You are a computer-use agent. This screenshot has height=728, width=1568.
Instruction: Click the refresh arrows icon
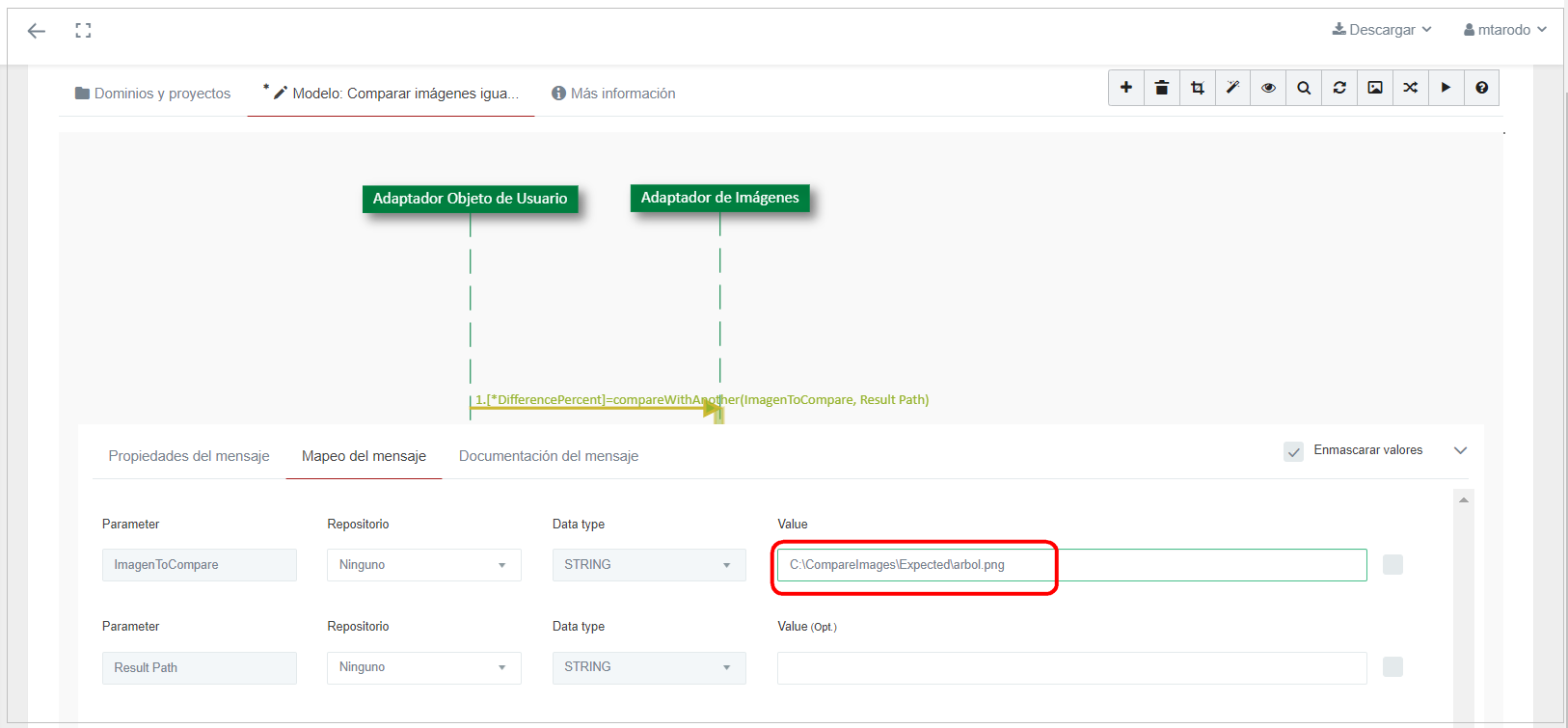pyautogui.click(x=1339, y=88)
